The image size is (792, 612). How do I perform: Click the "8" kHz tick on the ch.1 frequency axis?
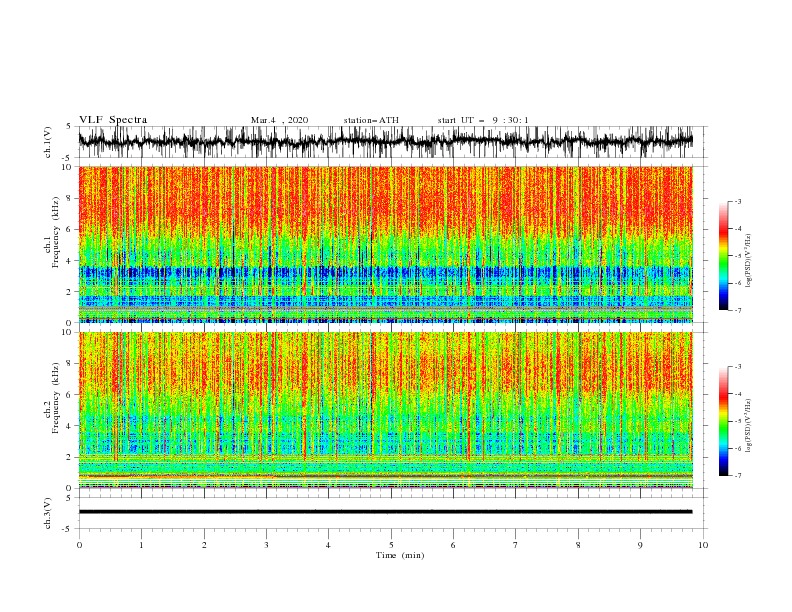pos(69,198)
